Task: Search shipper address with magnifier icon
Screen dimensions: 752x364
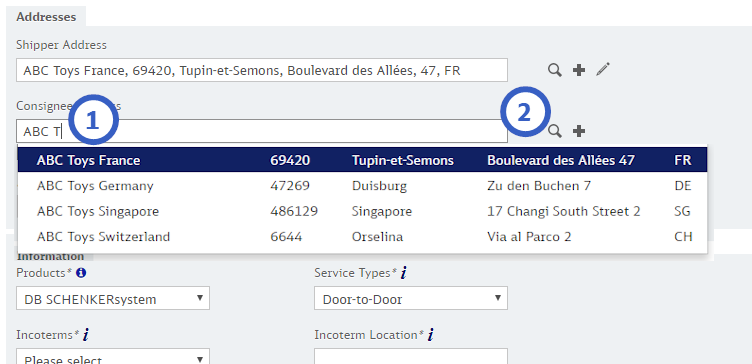Action: coord(555,70)
